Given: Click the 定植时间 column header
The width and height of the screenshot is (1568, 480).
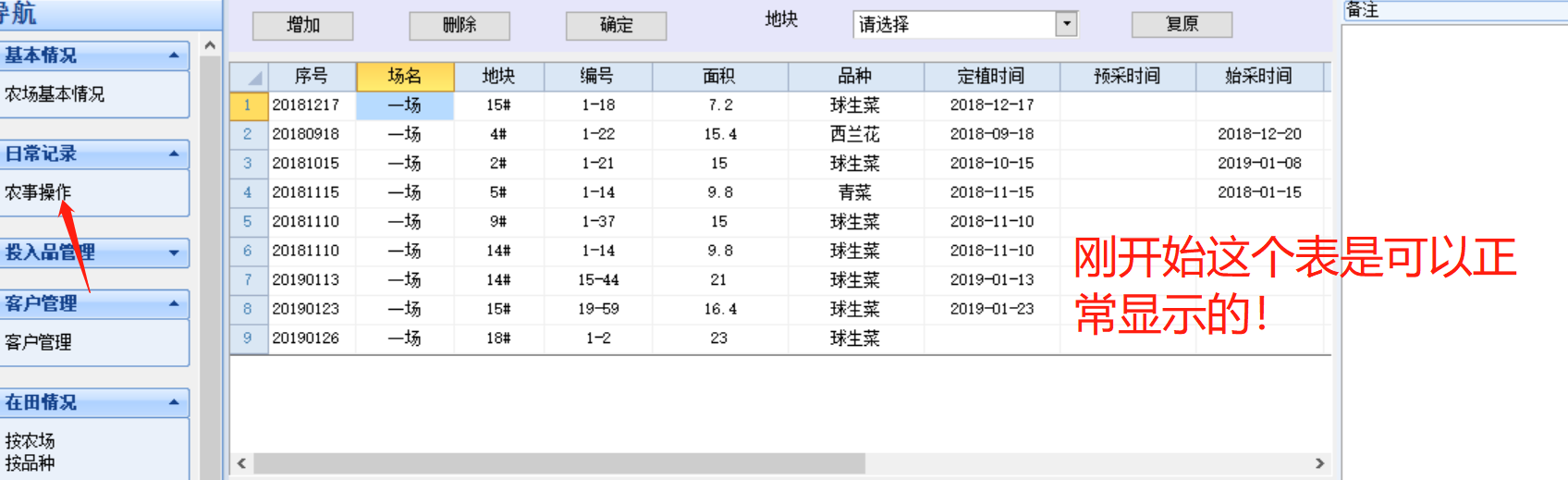Looking at the screenshot, I should pos(991,76).
